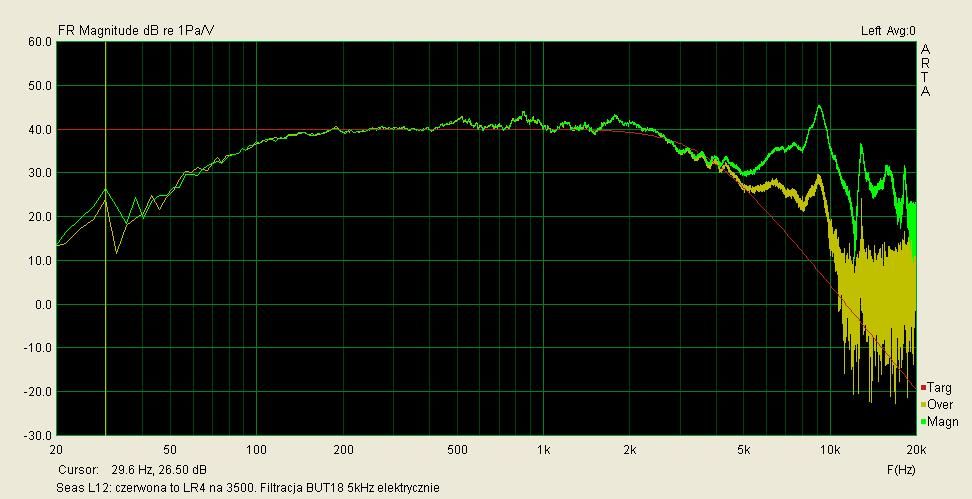This screenshot has width=972, height=499.
Task: Click the -10.0 y-axis label
Action: pos(38,348)
